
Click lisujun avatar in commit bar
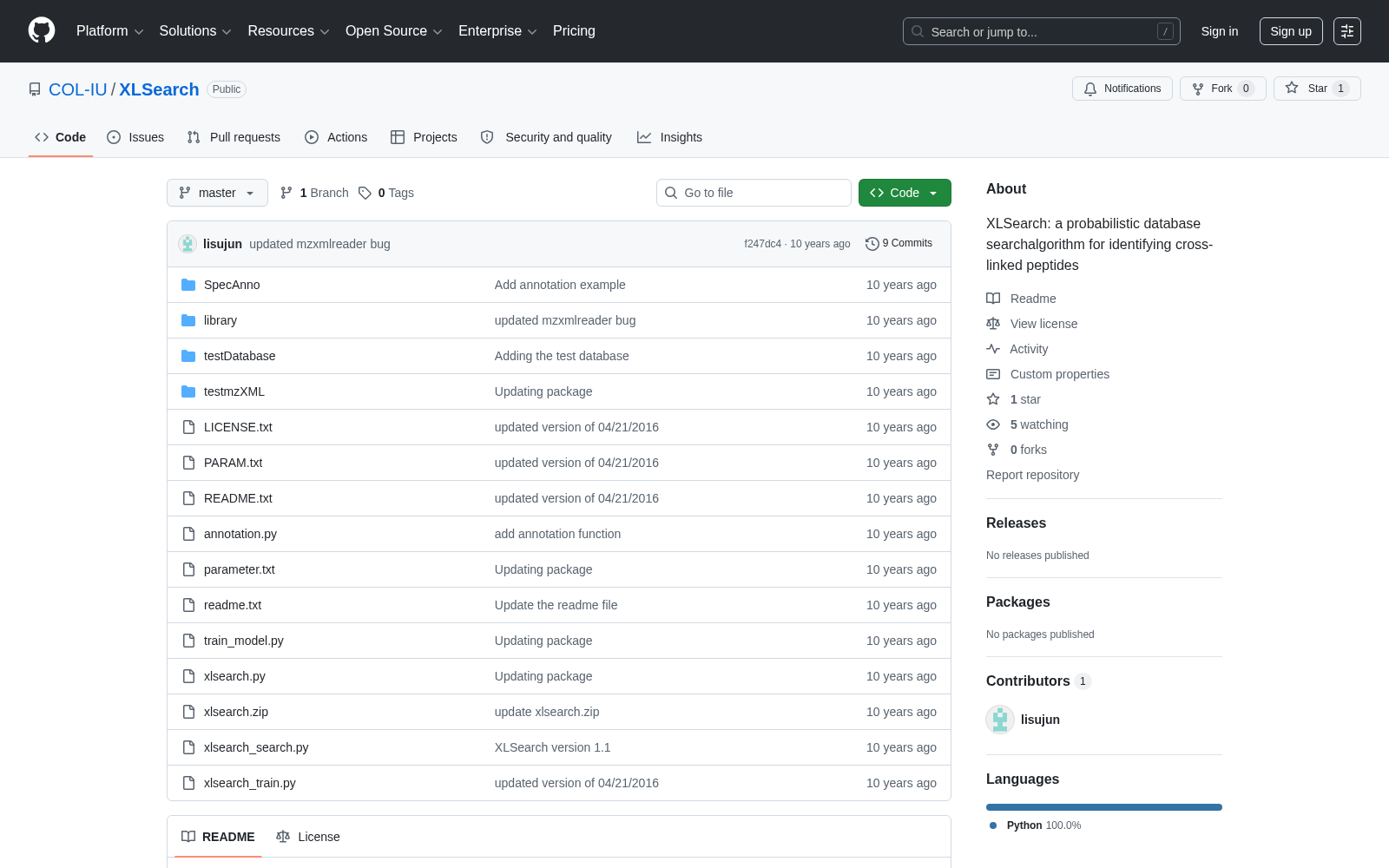point(188,244)
